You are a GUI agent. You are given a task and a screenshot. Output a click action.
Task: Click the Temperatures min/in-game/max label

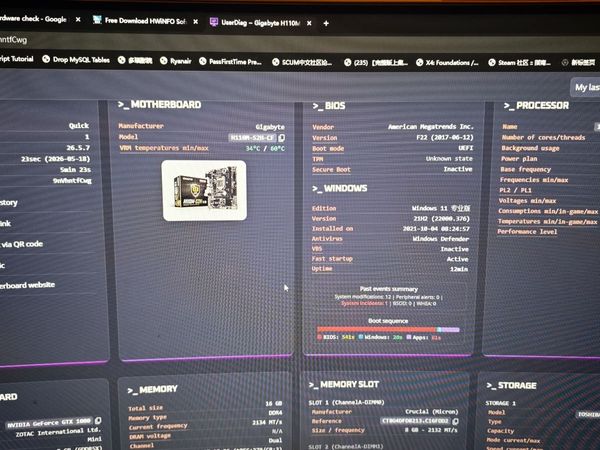[547, 221]
